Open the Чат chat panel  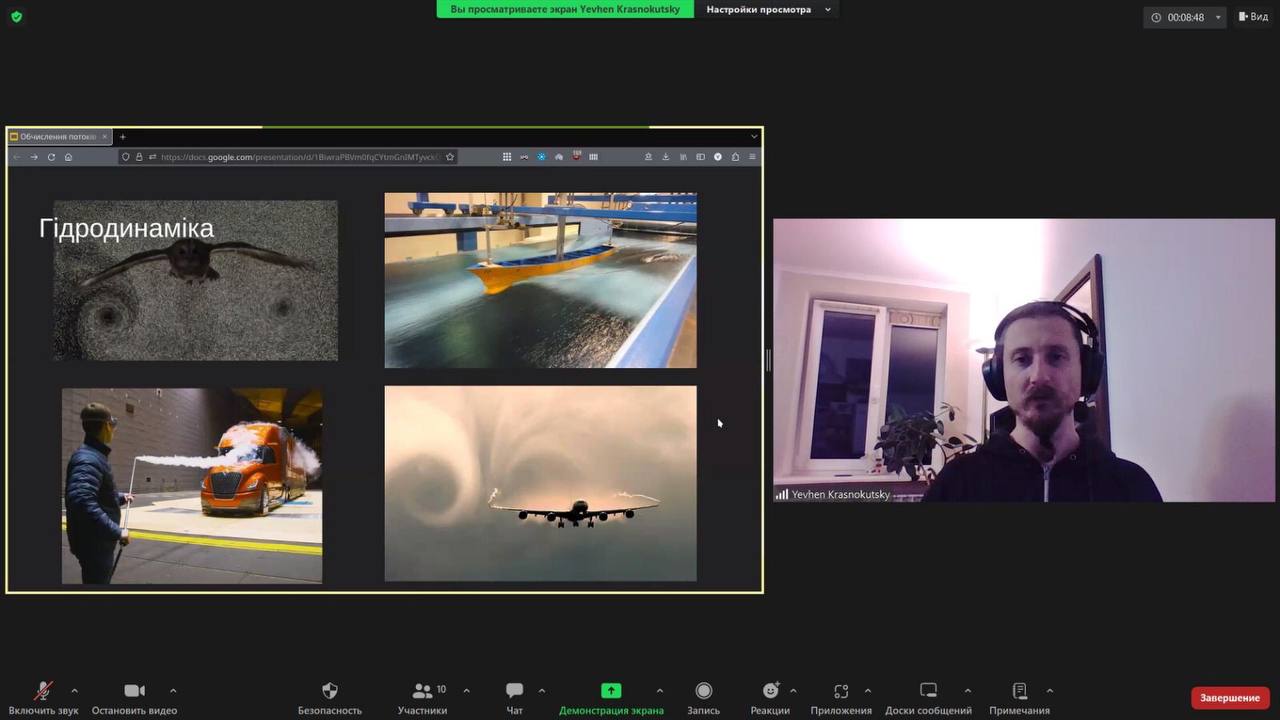click(x=514, y=691)
